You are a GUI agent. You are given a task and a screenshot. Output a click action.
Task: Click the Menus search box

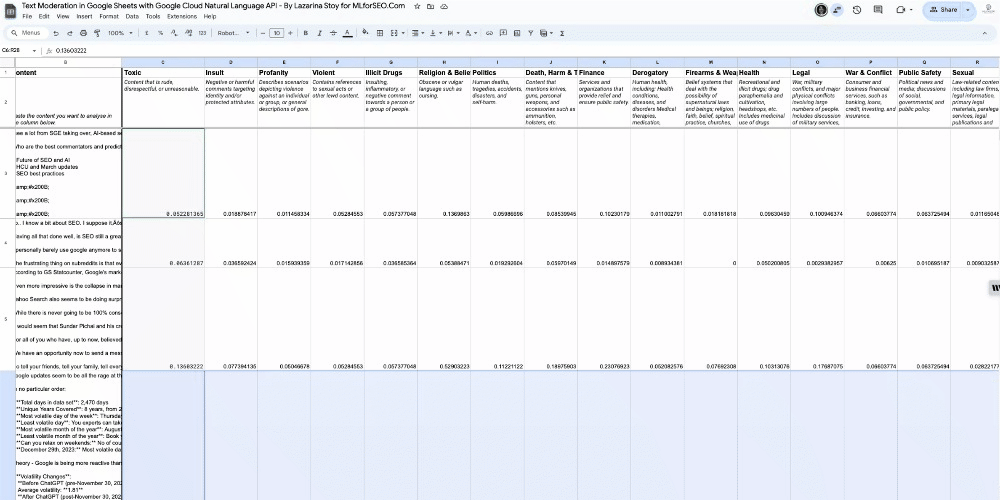pos(27,33)
